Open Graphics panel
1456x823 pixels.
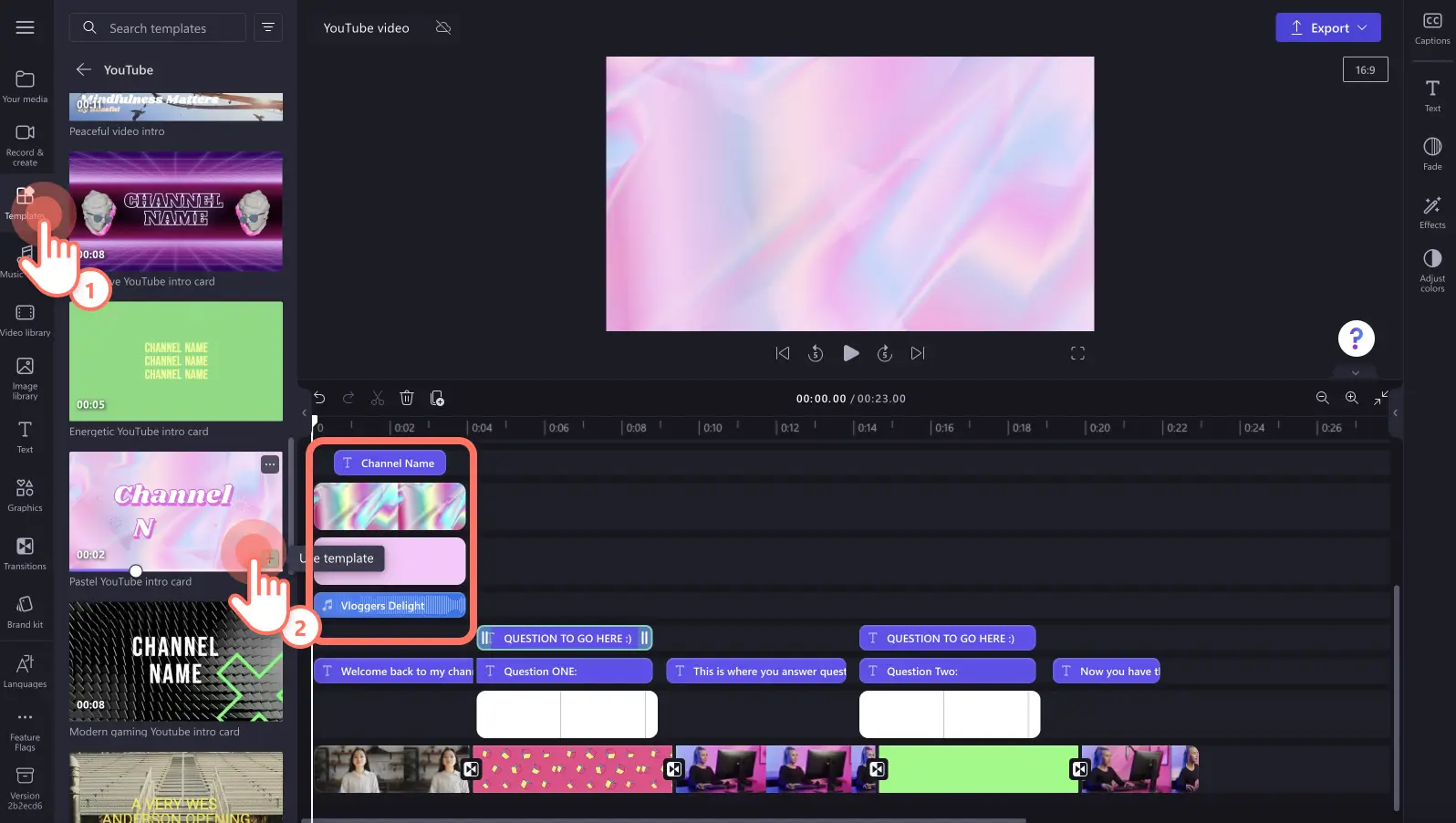[x=25, y=495]
